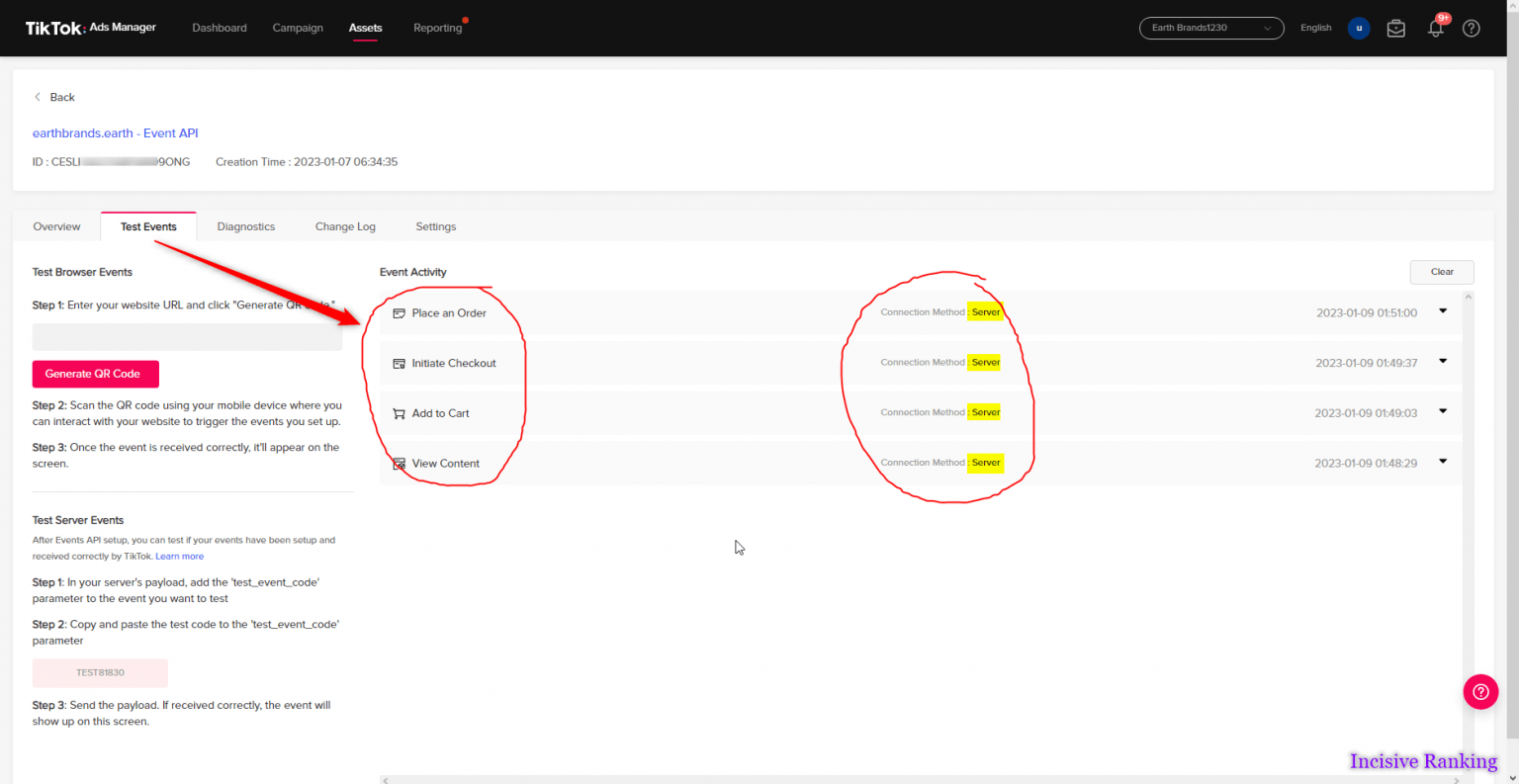1519x784 pixels.
Task: Click the Back arrow chevron
Action: [x=38, y=97]
